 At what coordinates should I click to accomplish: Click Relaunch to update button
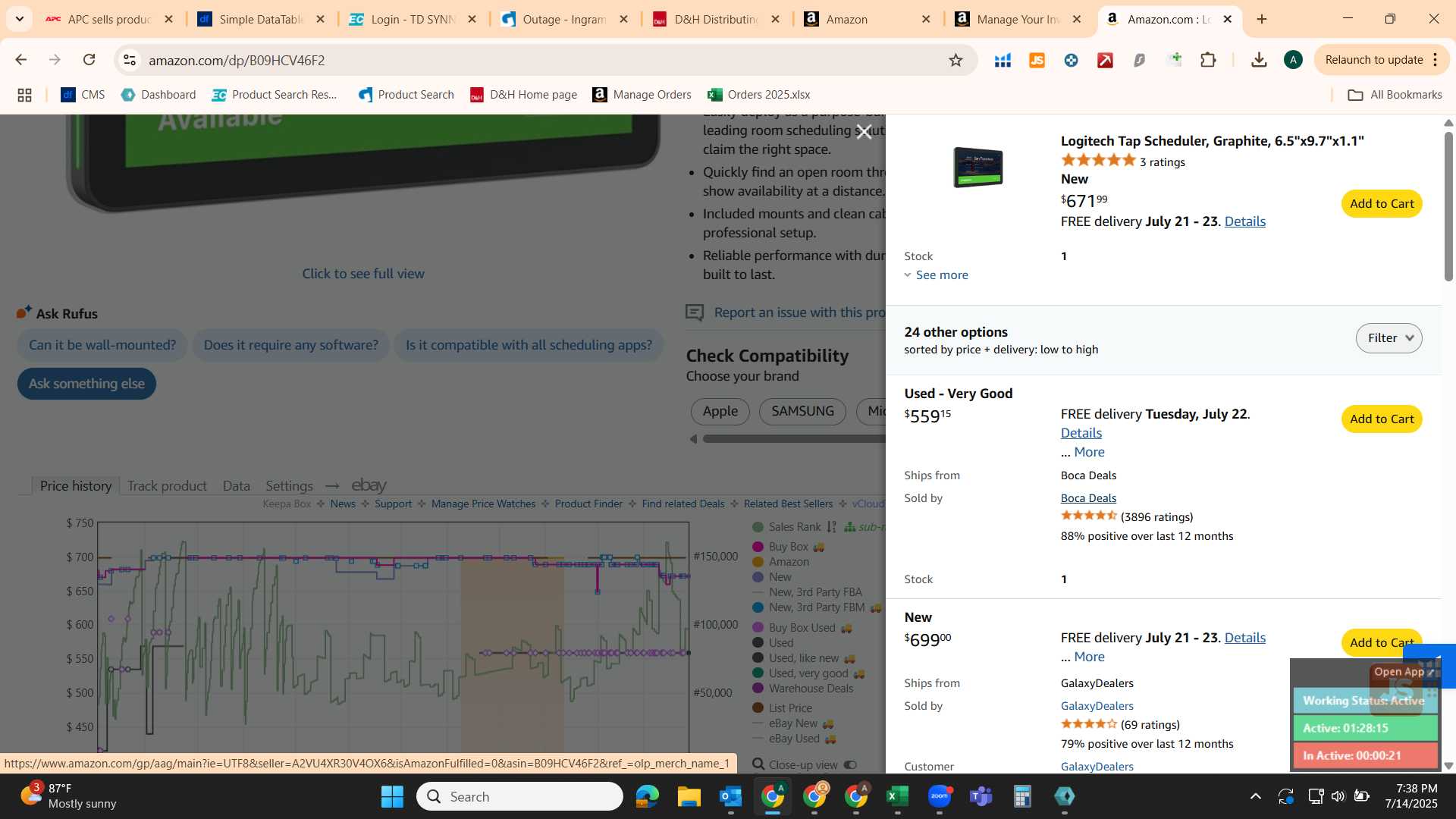[1373, 60]
